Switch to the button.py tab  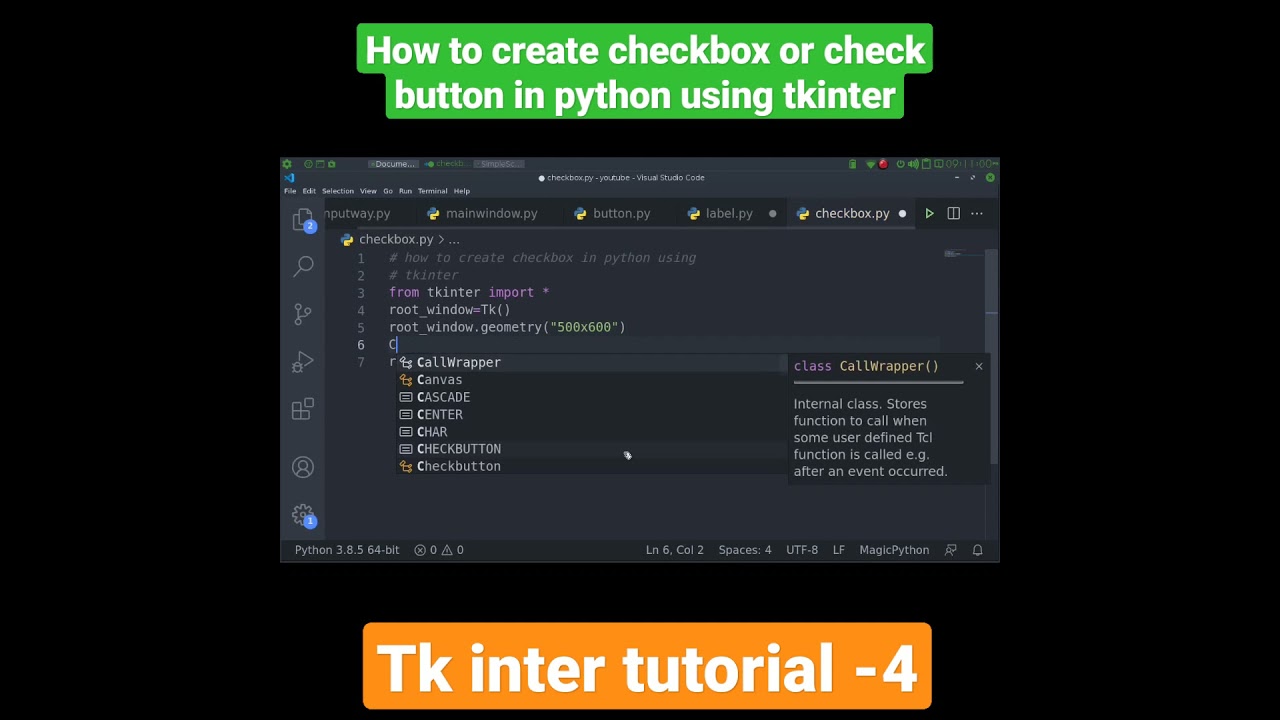(x=613, y=213)
